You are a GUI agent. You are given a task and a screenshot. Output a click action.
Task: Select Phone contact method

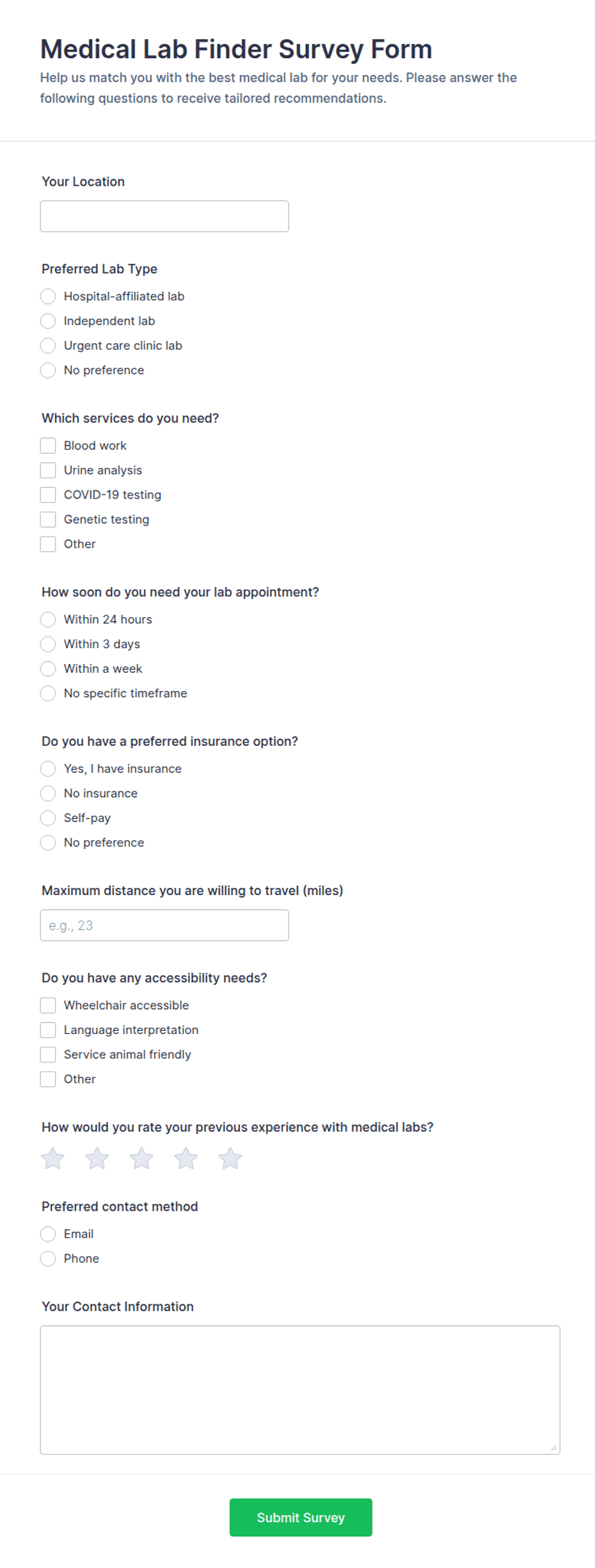click(48, 1258)
